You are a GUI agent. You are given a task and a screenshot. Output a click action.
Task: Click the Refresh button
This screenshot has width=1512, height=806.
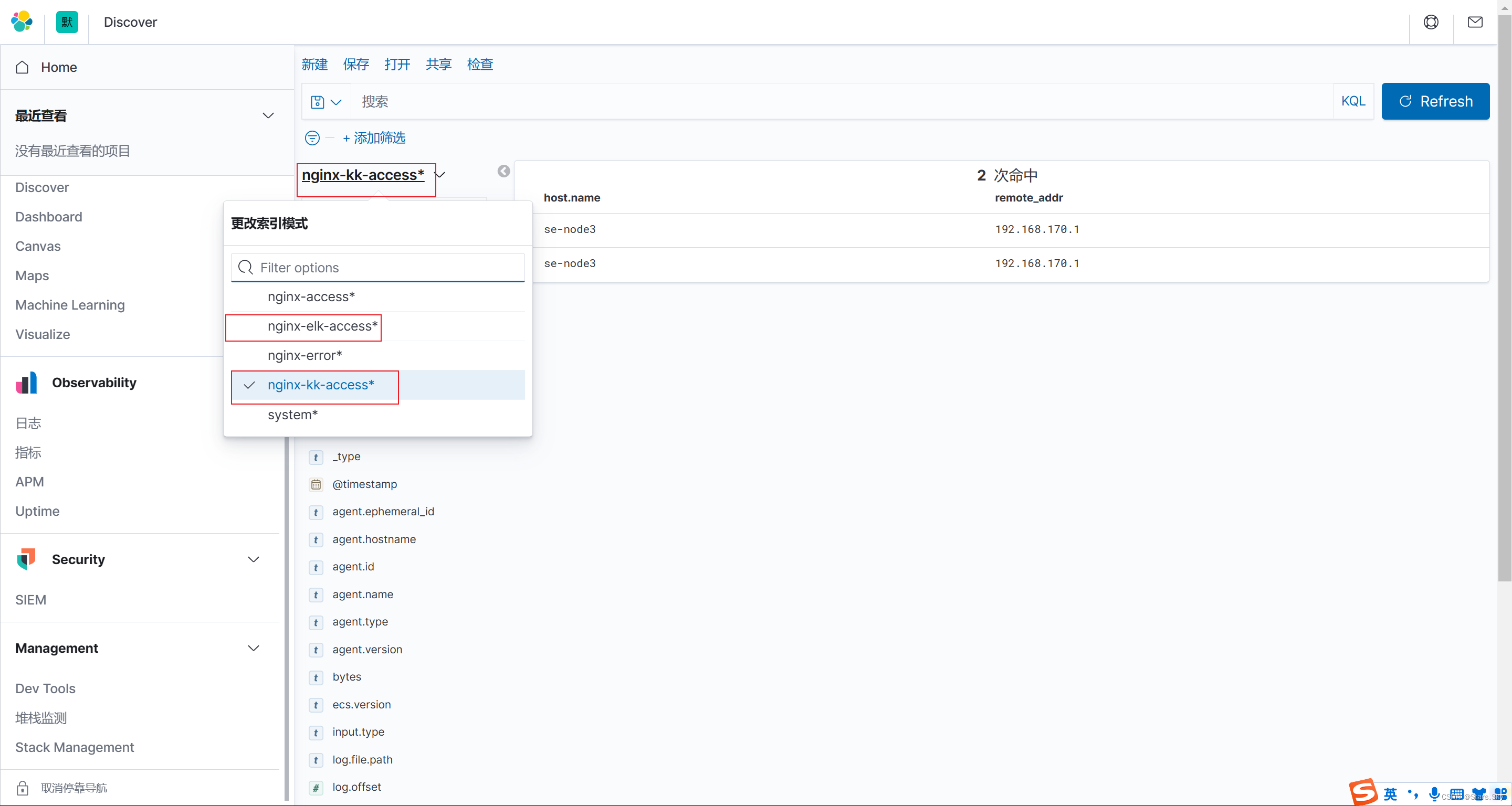tap(1435, 101)
